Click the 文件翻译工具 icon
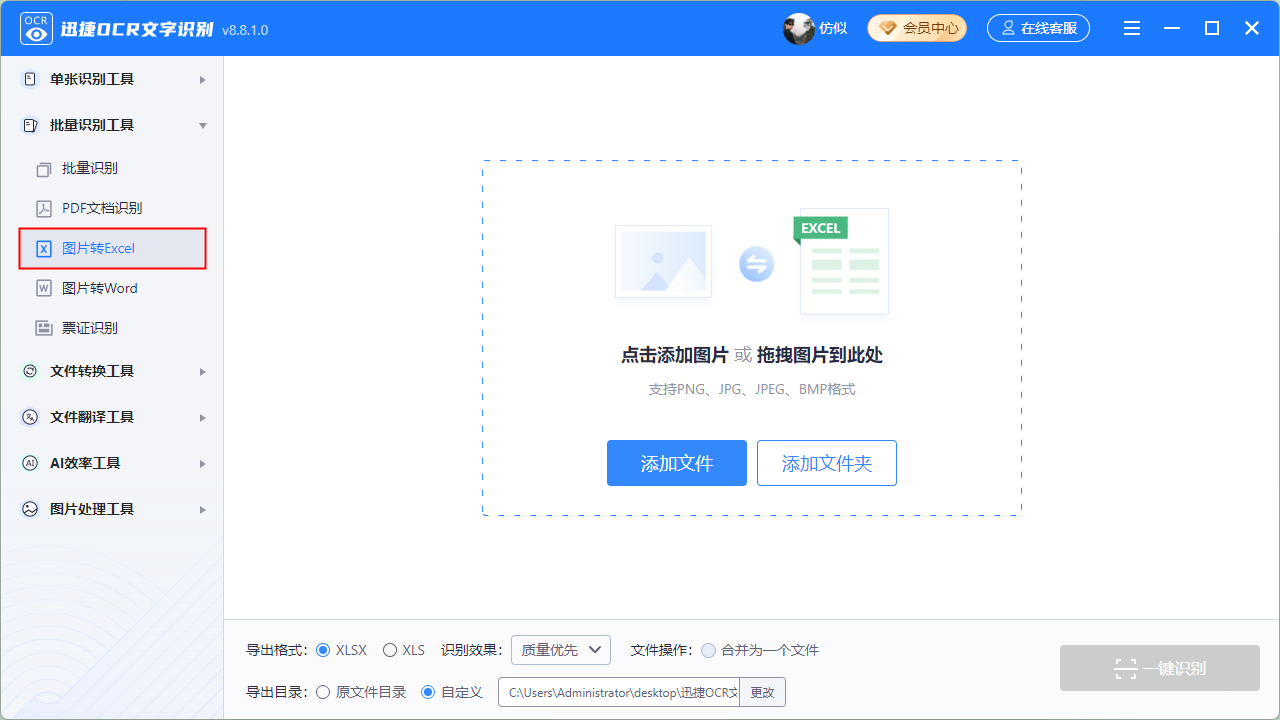1280x720 pixels. coord(30,417)
